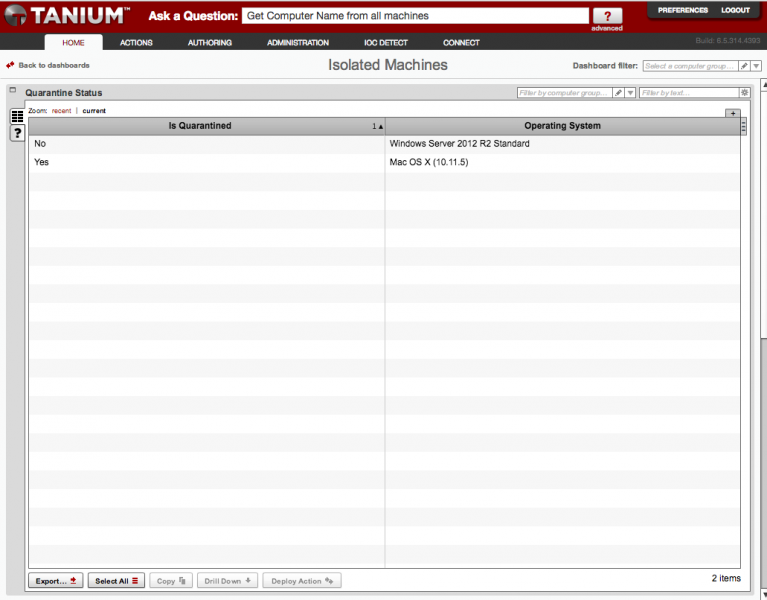This screenshot has height=600, width=767.
Task: Focus the Ask a Question field
Action: point(415,16)
